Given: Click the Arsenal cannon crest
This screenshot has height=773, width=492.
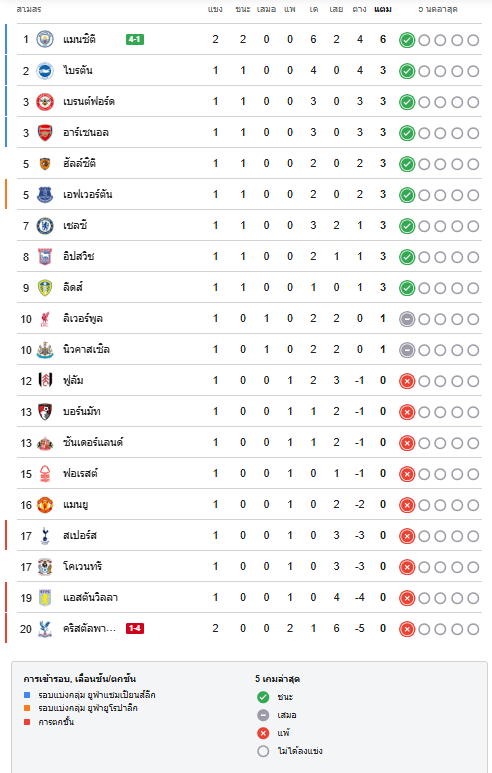Looking at the screenshot, I should 45,133.
